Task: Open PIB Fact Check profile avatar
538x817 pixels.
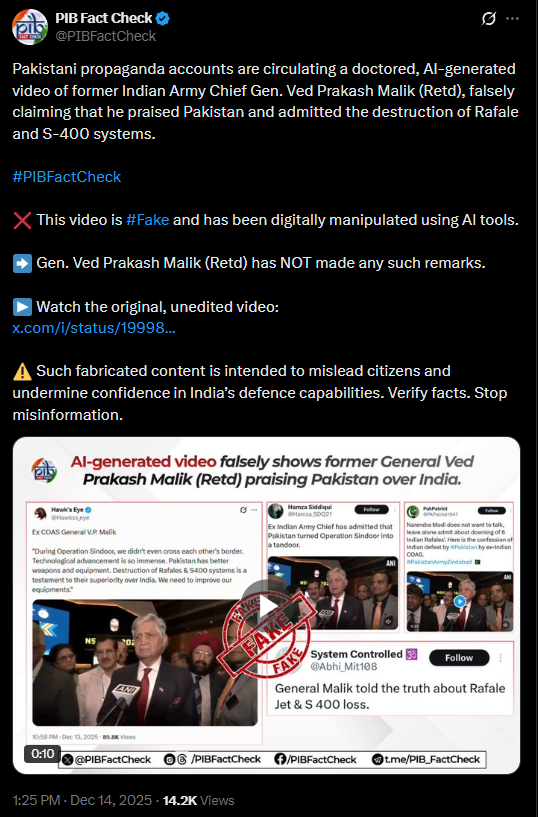Action: (30, 27)
